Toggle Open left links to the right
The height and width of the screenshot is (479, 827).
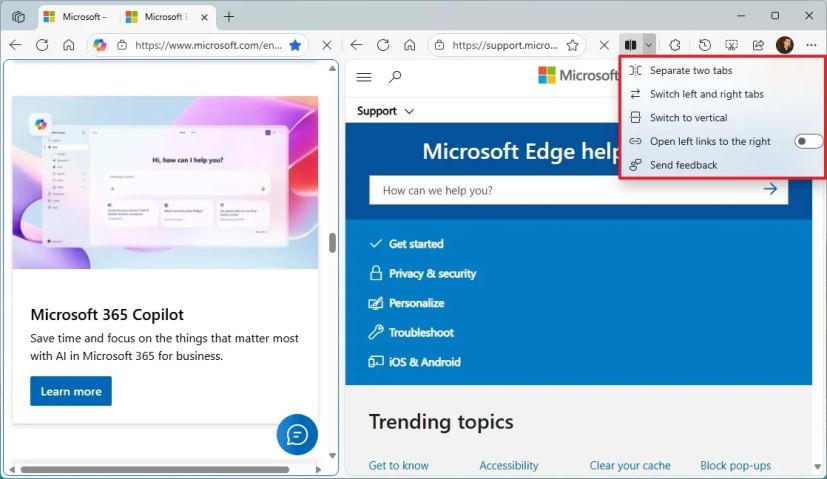point(808,141)
